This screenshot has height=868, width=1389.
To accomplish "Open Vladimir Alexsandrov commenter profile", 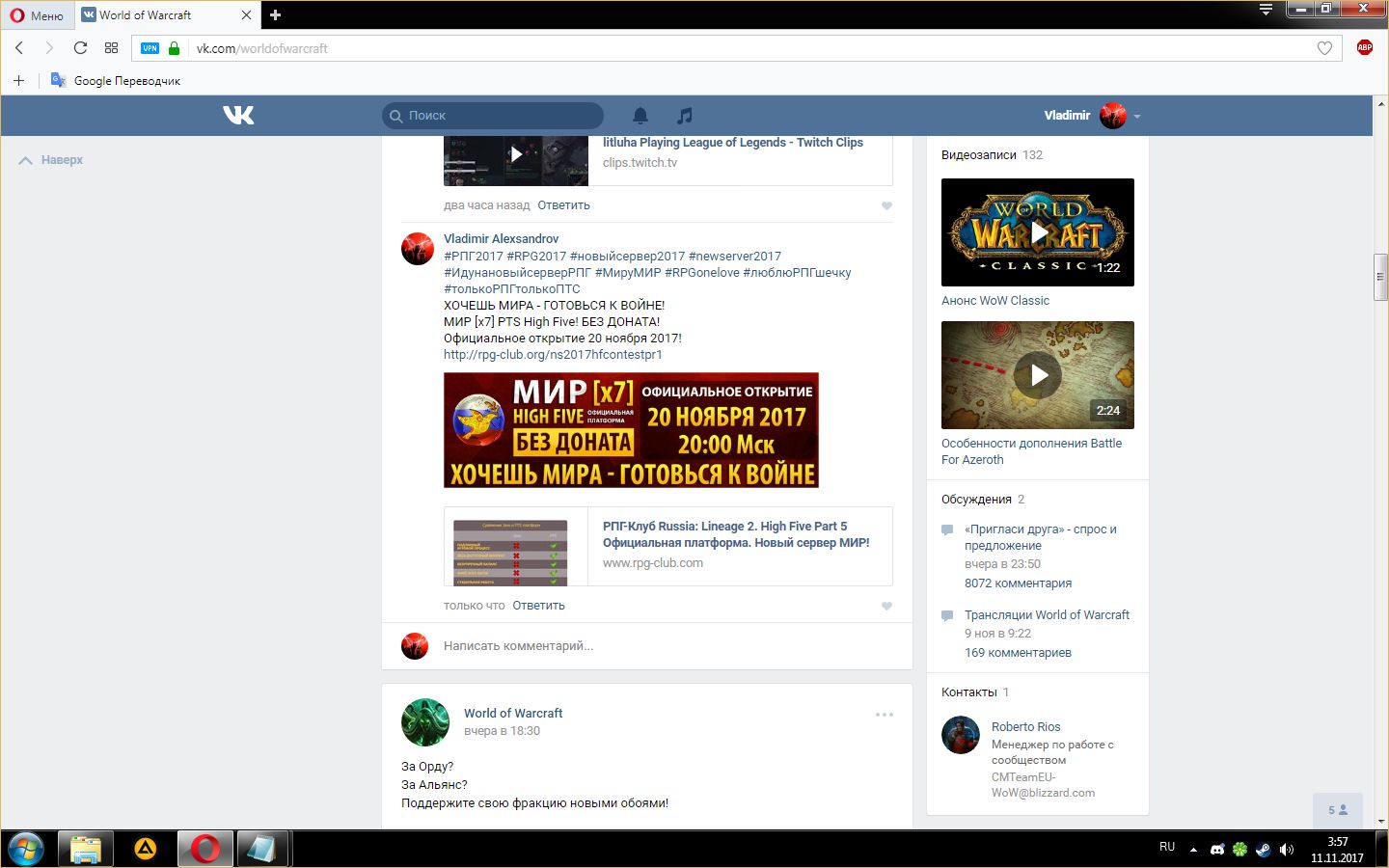I will click(x=501, y=239).
